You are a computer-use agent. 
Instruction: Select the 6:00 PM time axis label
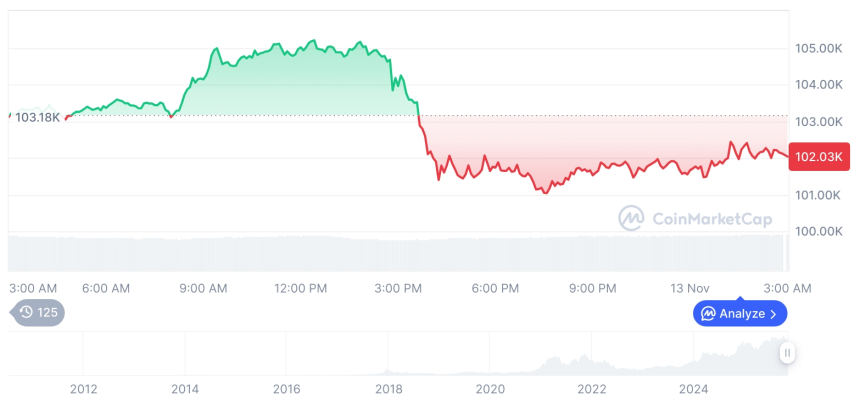pos(495,288)
